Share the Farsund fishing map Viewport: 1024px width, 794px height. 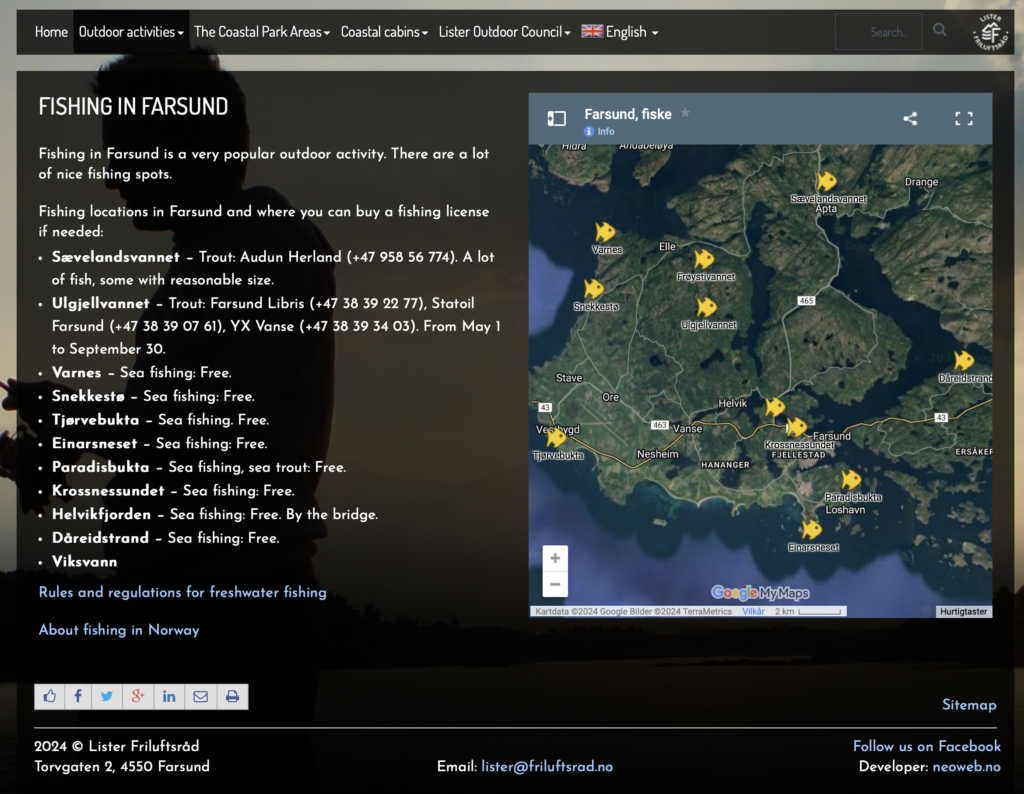pos(910,118)
